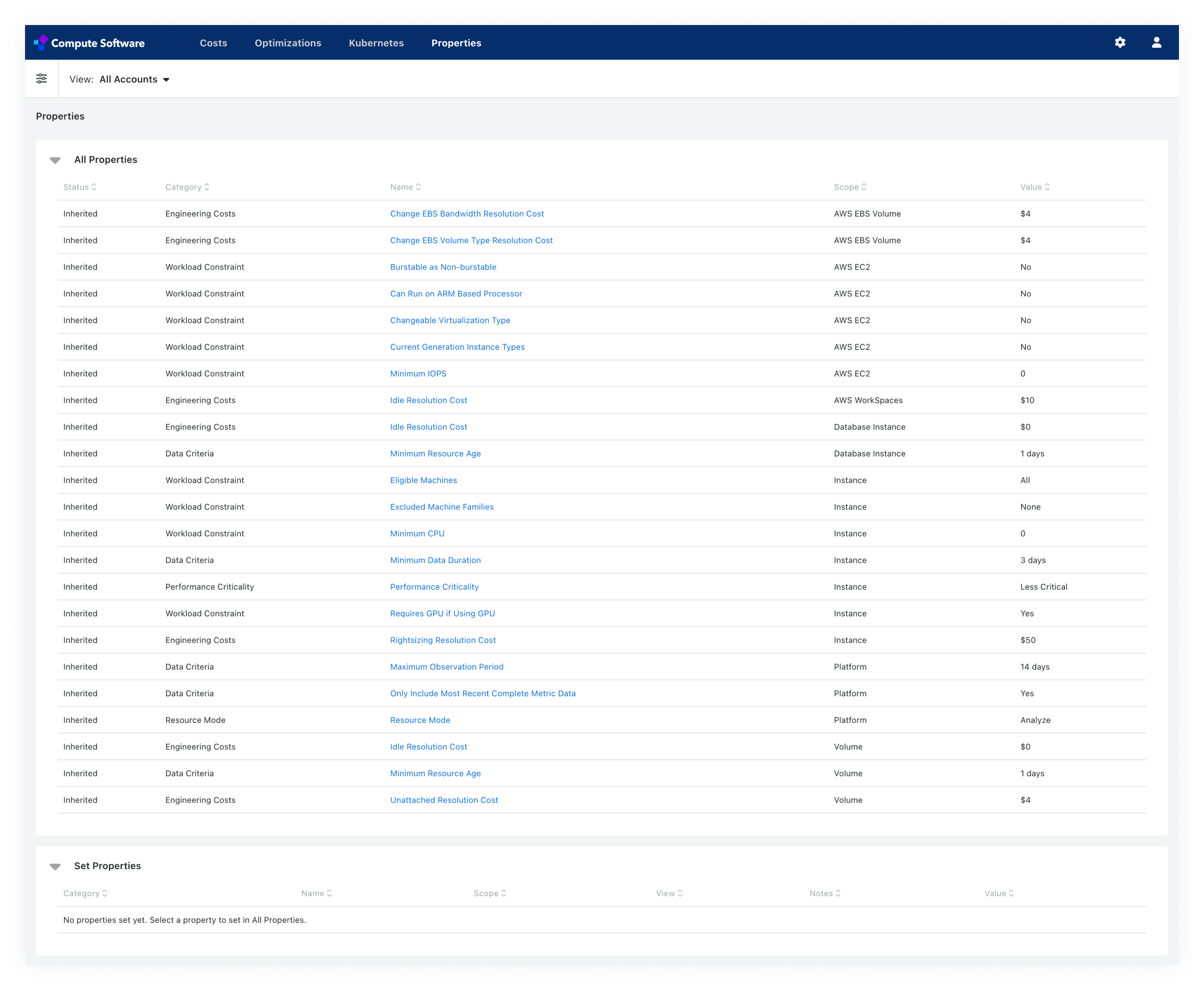Viewport: 1204px width, 991px height.
Task: Click the '$50' value cell
Action: 1028,640
